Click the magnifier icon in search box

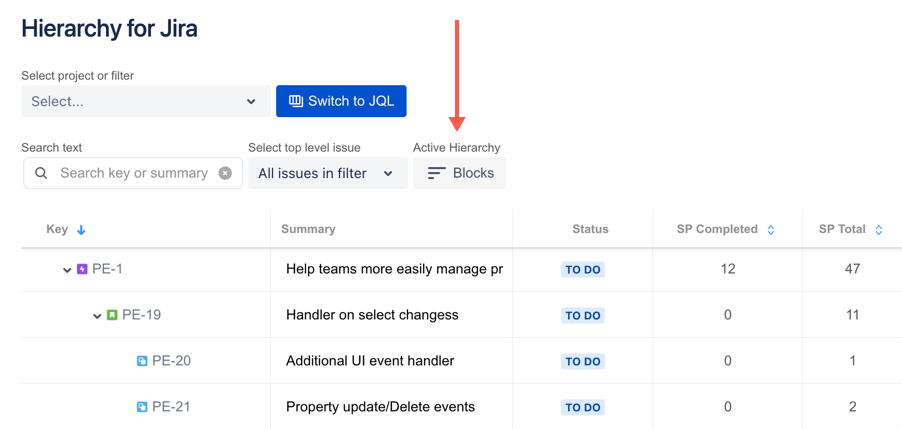coord(41,173)
